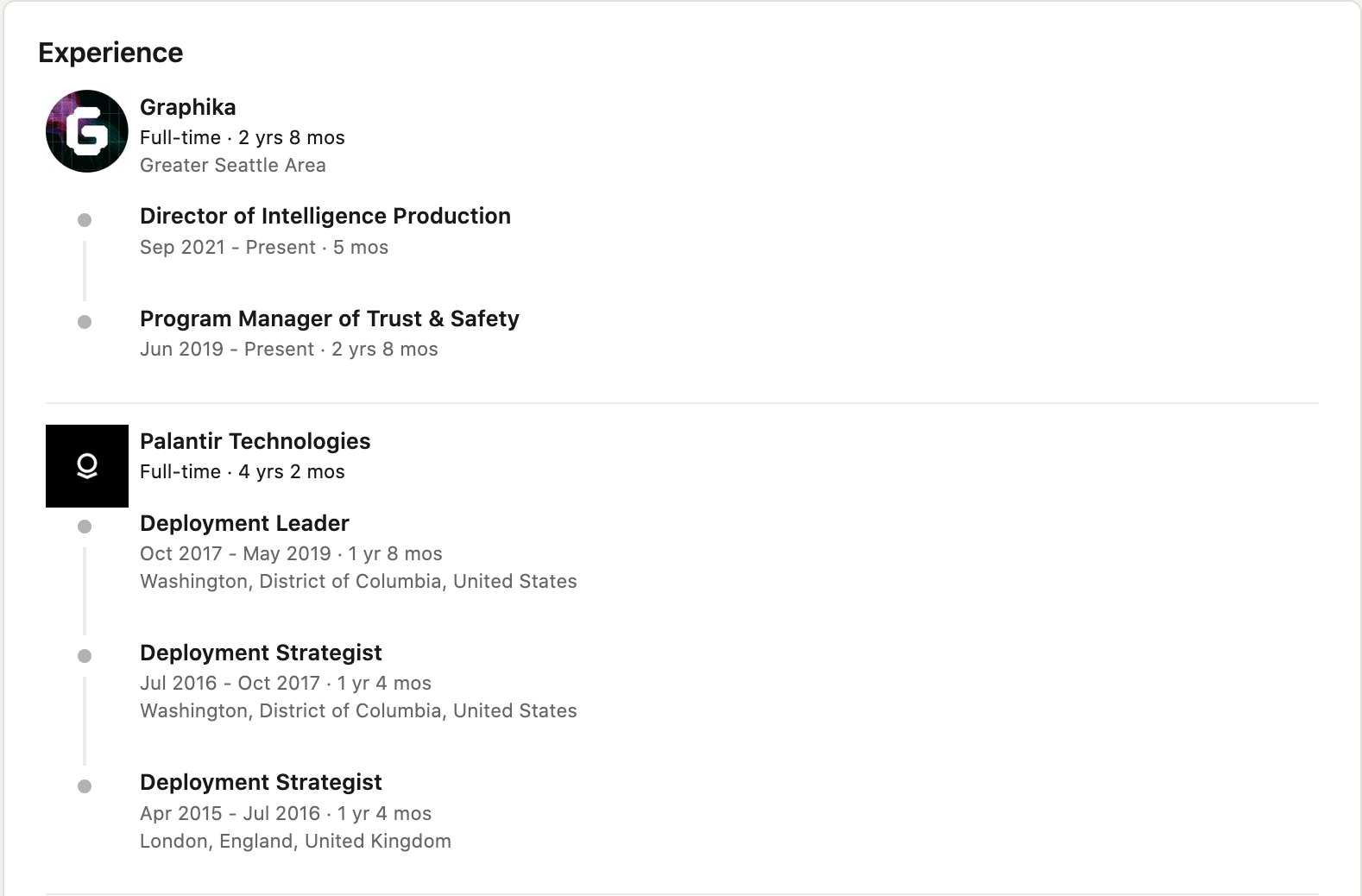Click the Sep 2021 - Present date range
Viewport: 1362px width, 896px height.
tap(228, 247)
